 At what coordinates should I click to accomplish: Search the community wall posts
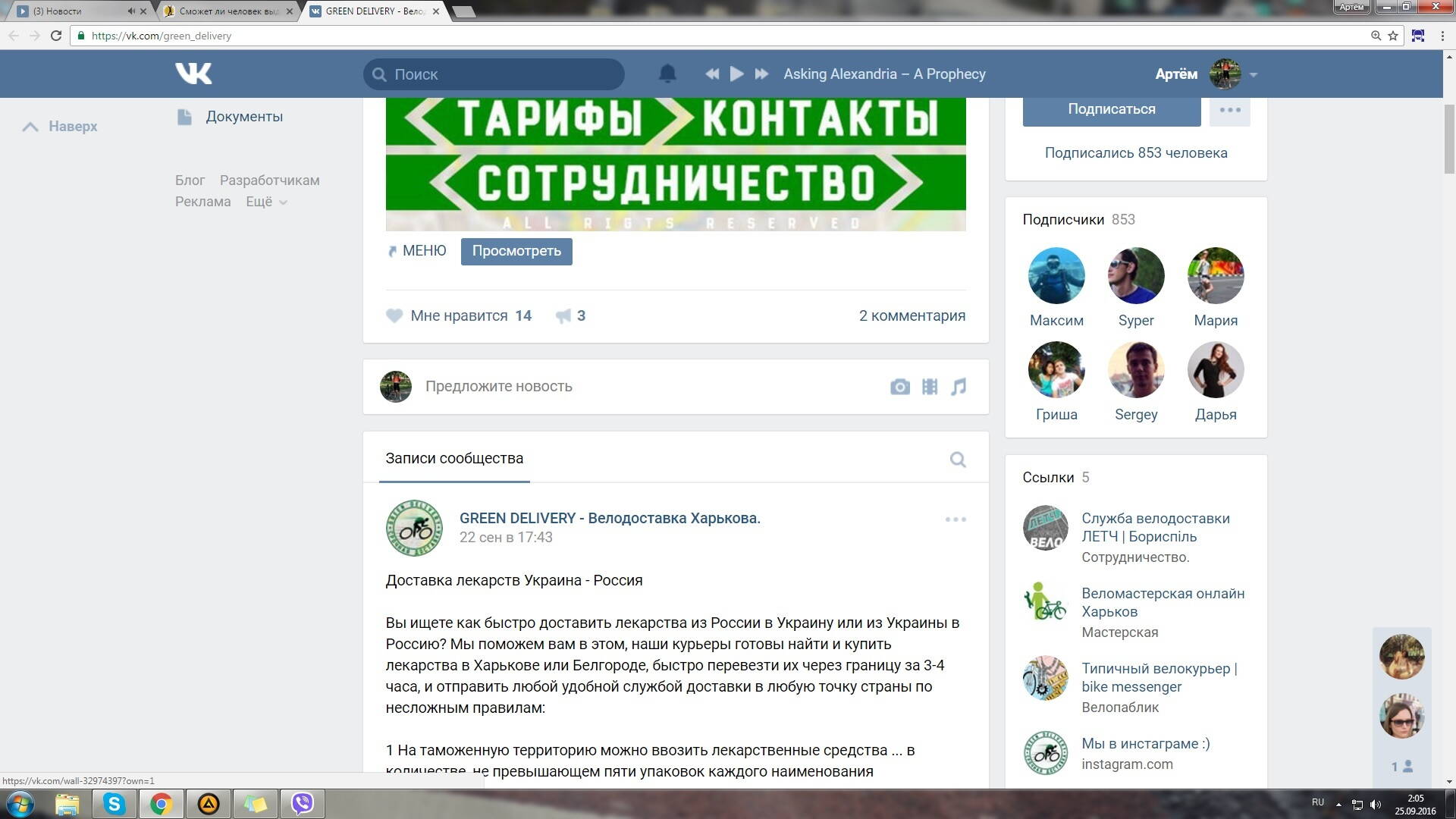(958, 460)
